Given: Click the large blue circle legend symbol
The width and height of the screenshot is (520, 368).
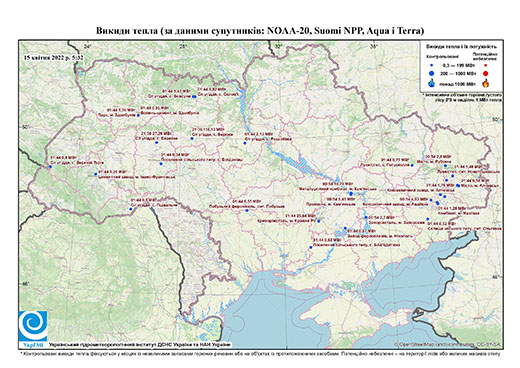Looking at the screenshot, I should point(431,74).
